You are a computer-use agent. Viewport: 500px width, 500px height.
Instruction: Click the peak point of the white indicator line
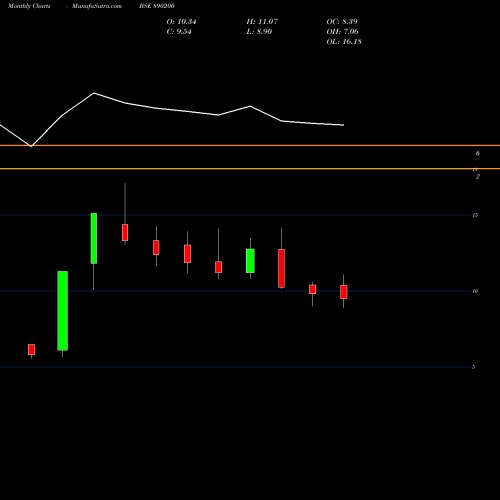pyautogui.click(x=94, y=93)
